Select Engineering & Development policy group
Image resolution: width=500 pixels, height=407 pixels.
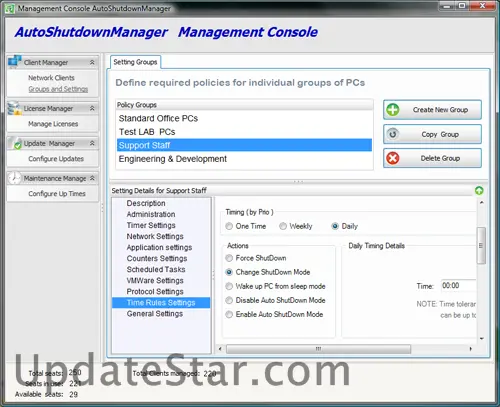[x=244, y=159]
